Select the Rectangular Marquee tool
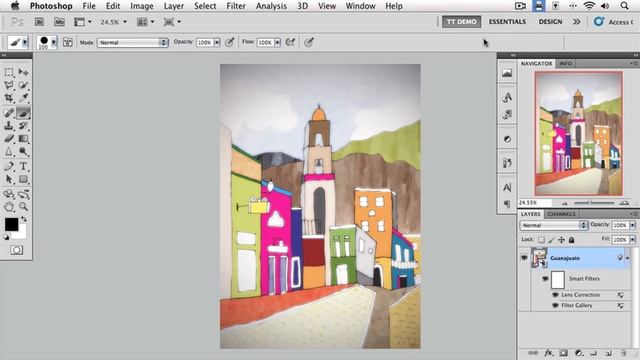Screen dimensions: 640x360 9,72
